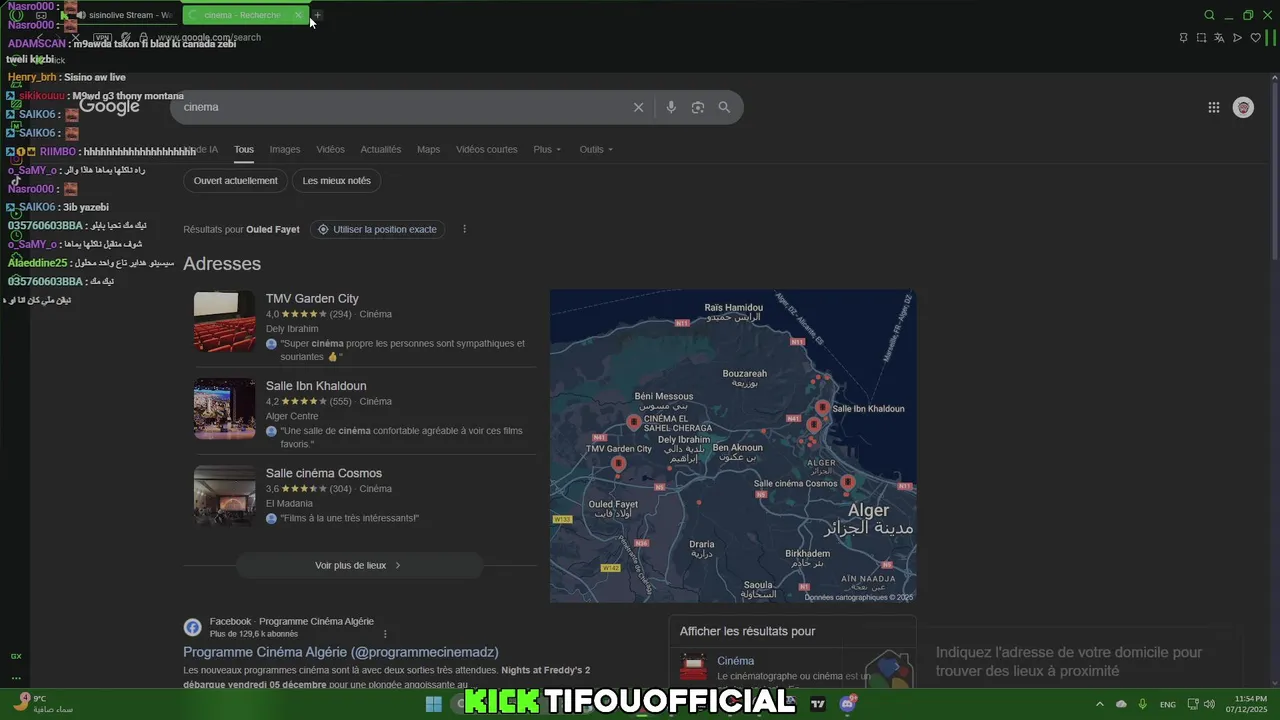Click the TradingView taskbar icon

(x=818, y=704)
